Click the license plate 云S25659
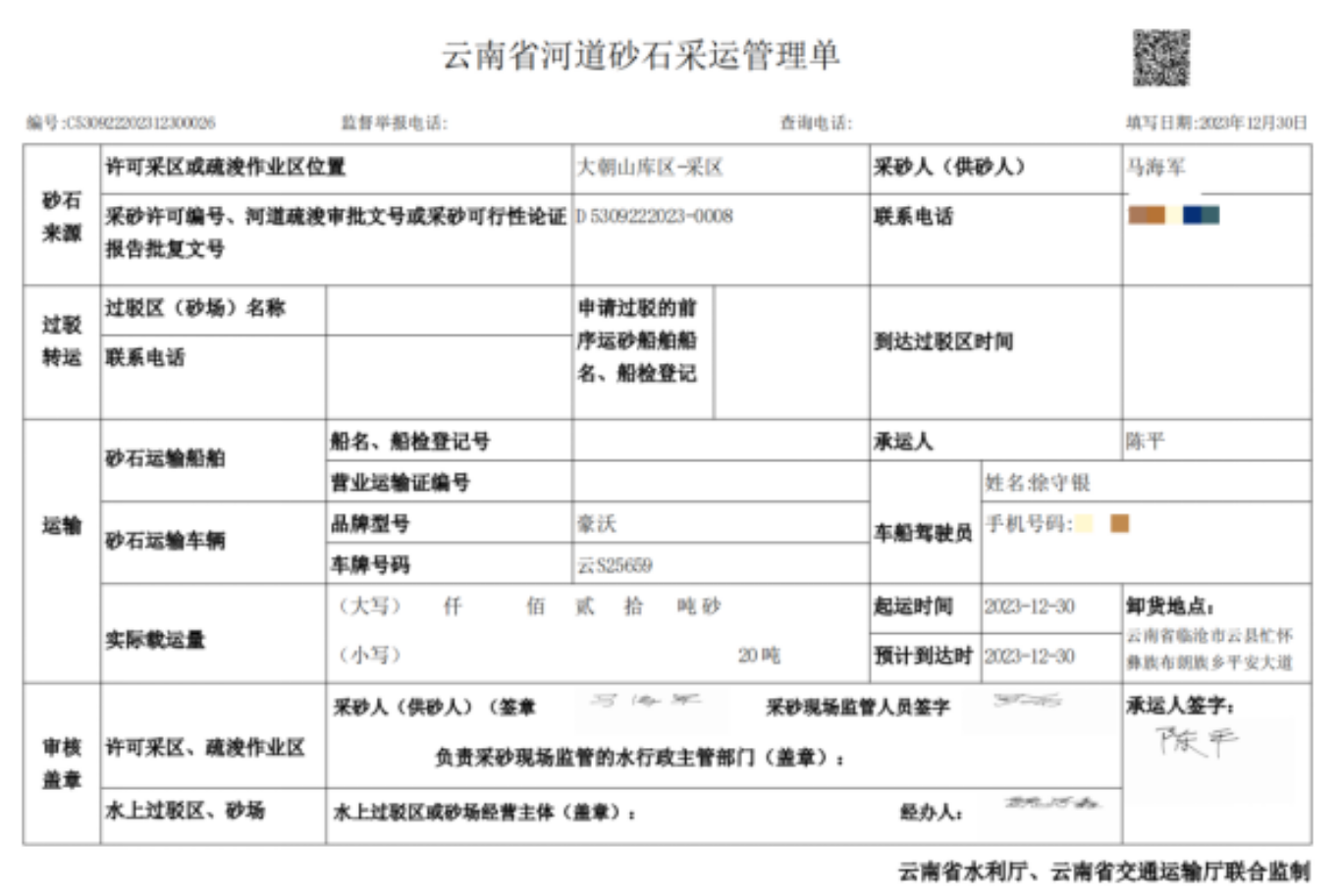This screenshot has width=1342, height=896. click(615, 565)
